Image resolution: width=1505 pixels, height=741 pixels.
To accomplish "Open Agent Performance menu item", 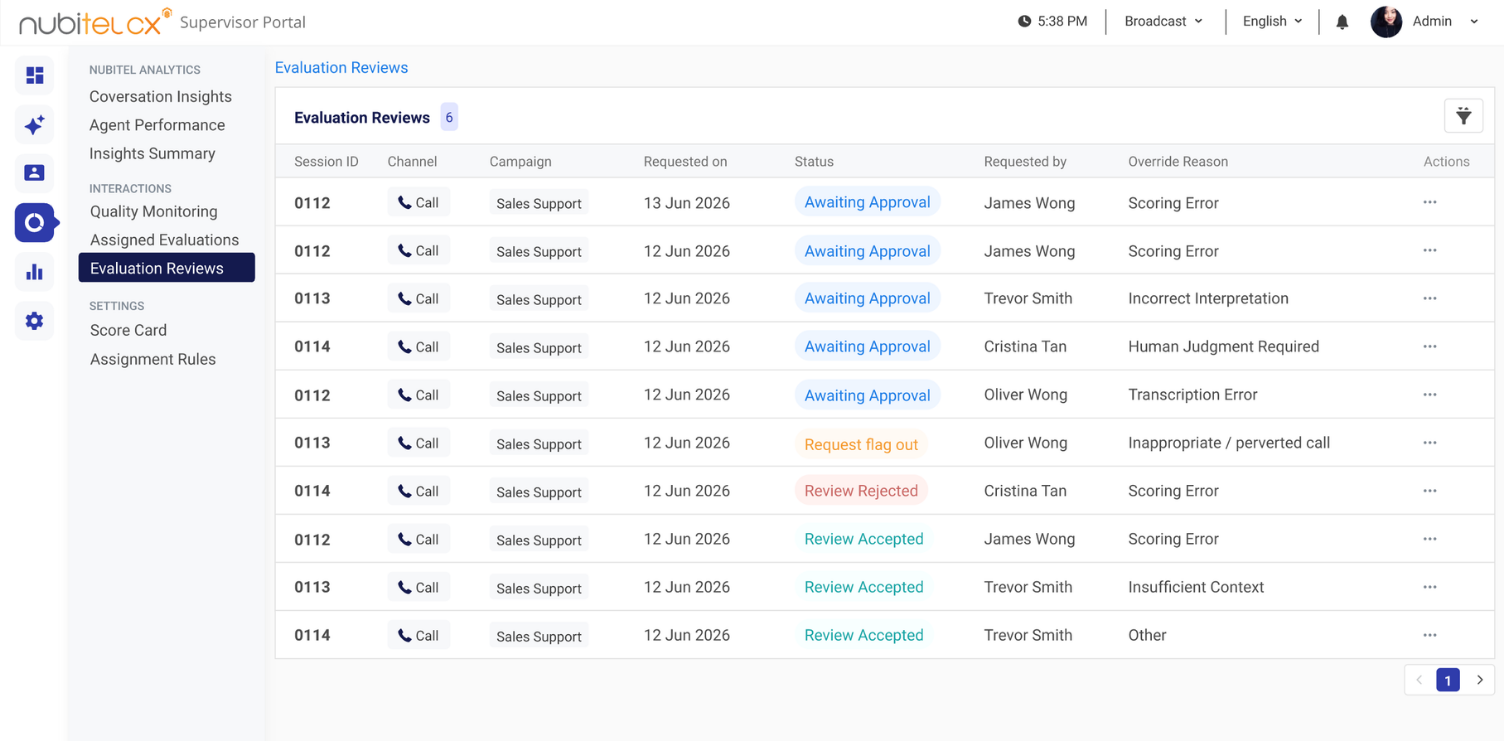I will pos(157,125).
